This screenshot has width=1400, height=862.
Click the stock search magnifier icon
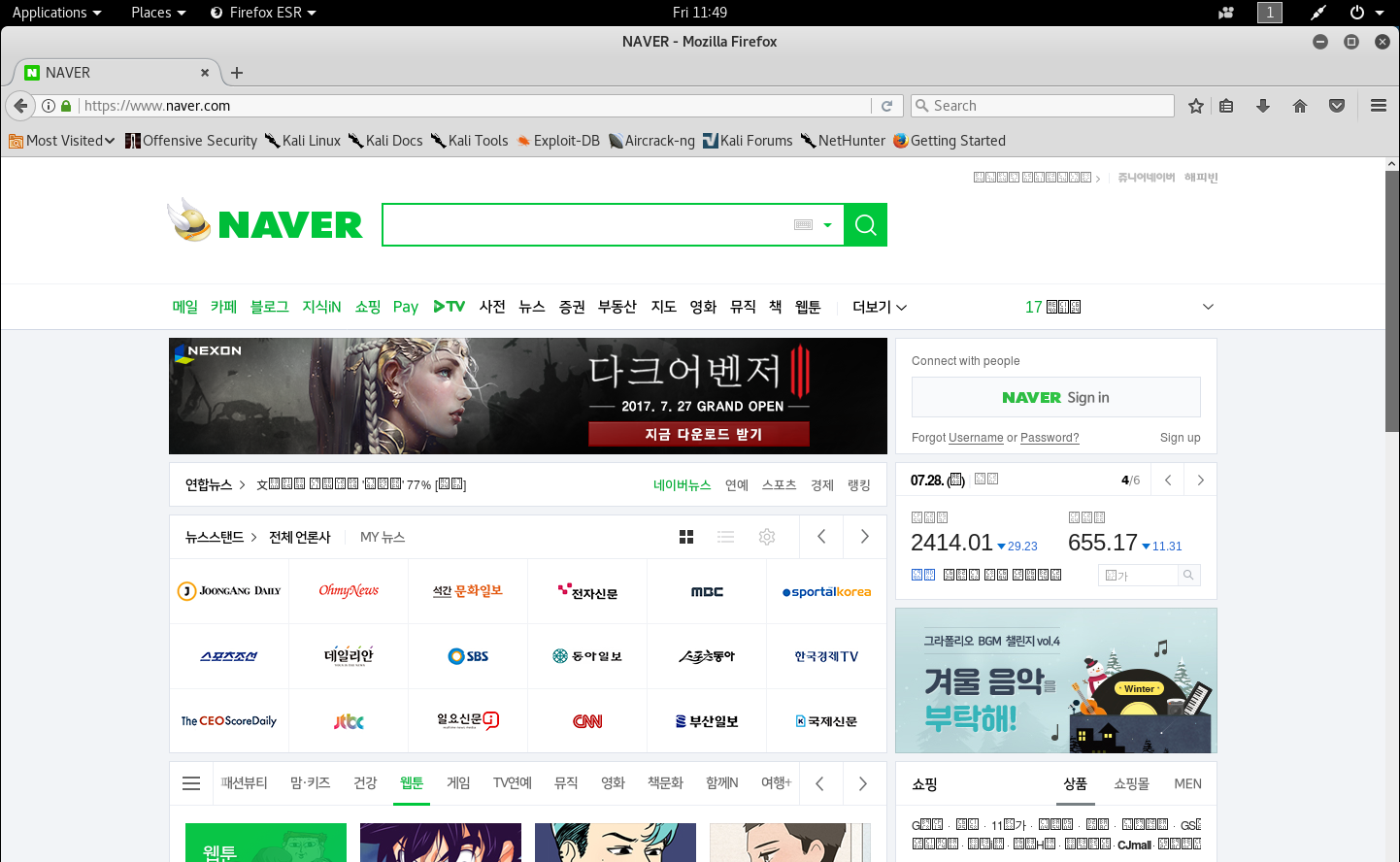pyautogui.click(x=1188, y=576)
